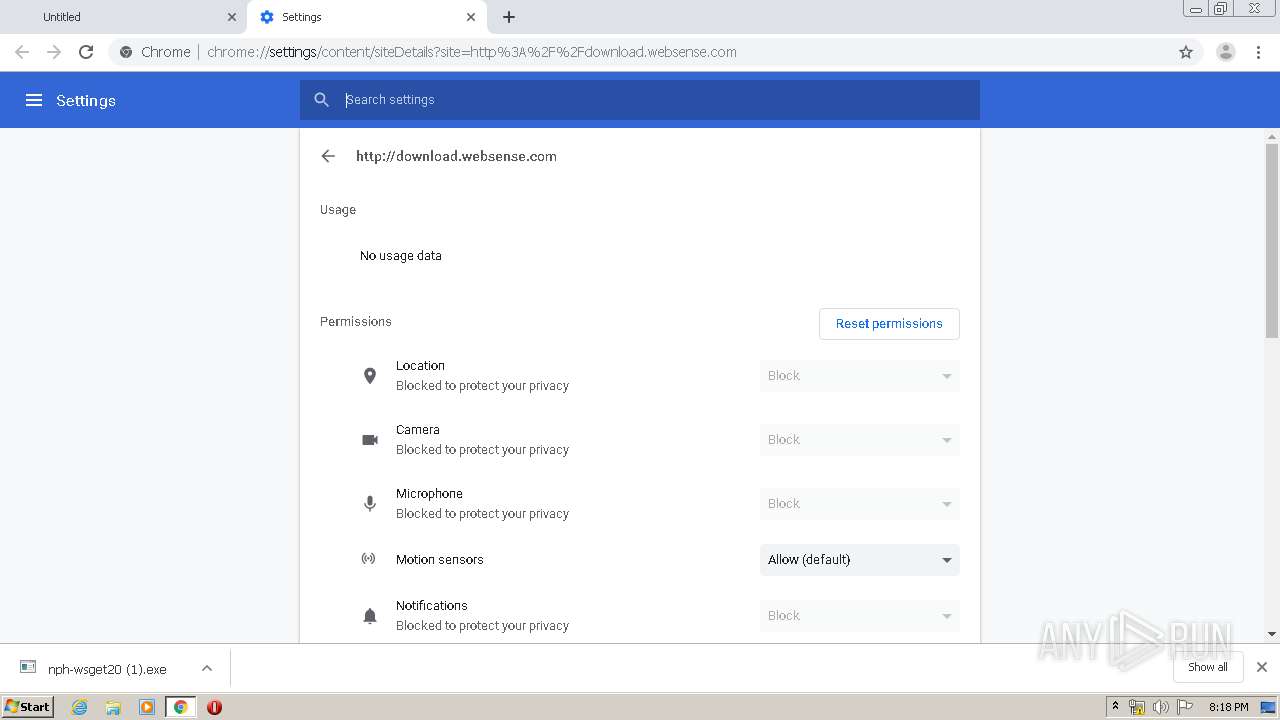Click the Notifications bell icon
1280x720 pixels.
tap(370, 616)
